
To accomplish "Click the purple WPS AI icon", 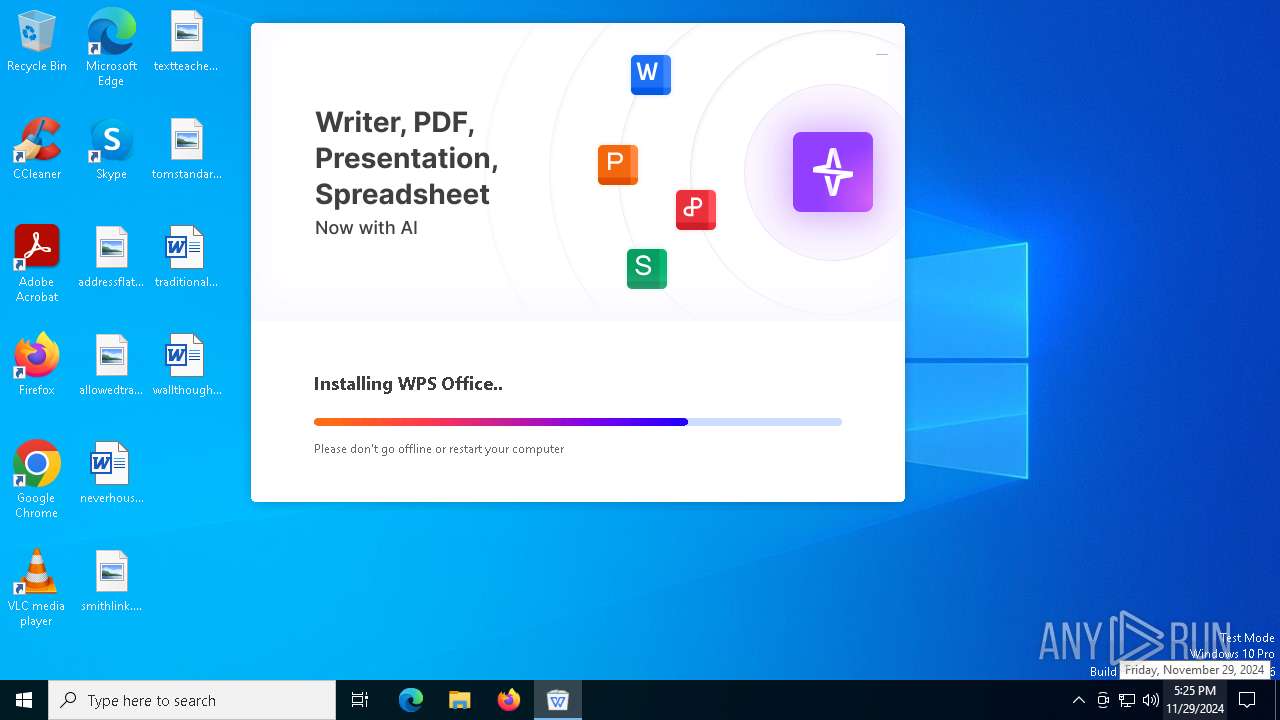I will [832, 172].
